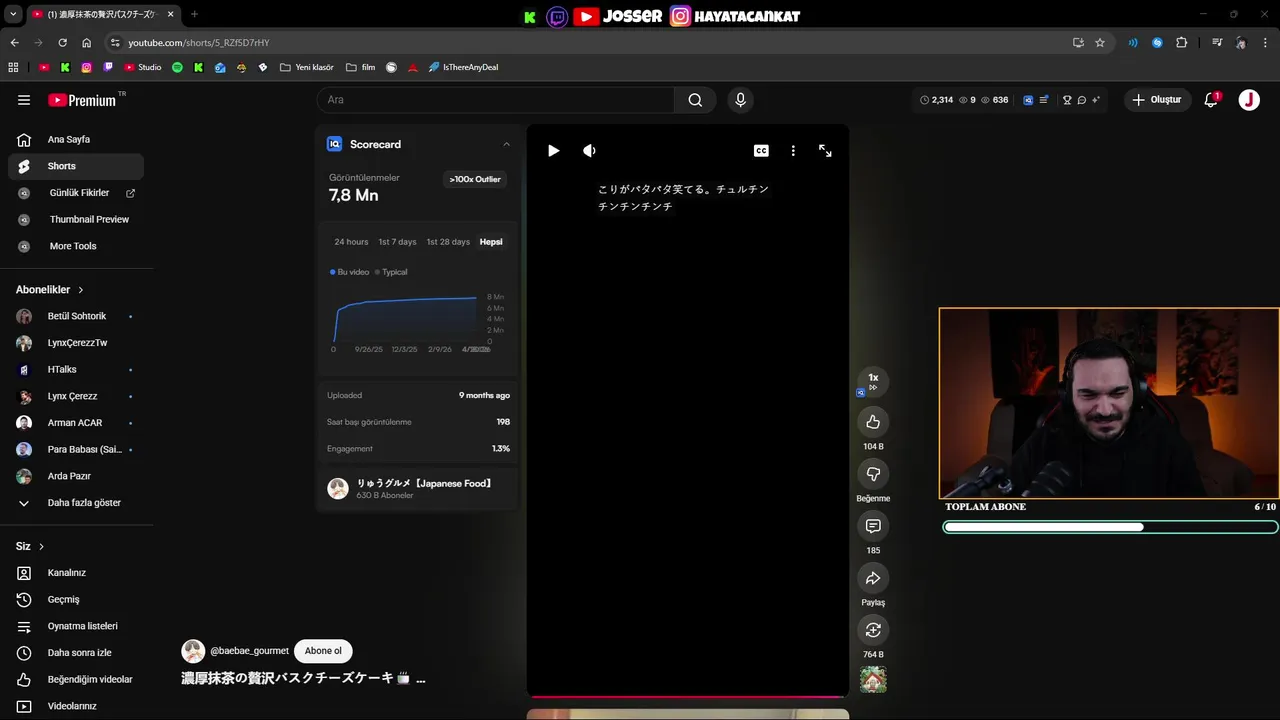Image resolution: width=1280 pixels, height=720 pixels.
Task: Open the notifications bell
Action: click(1211, 100)
